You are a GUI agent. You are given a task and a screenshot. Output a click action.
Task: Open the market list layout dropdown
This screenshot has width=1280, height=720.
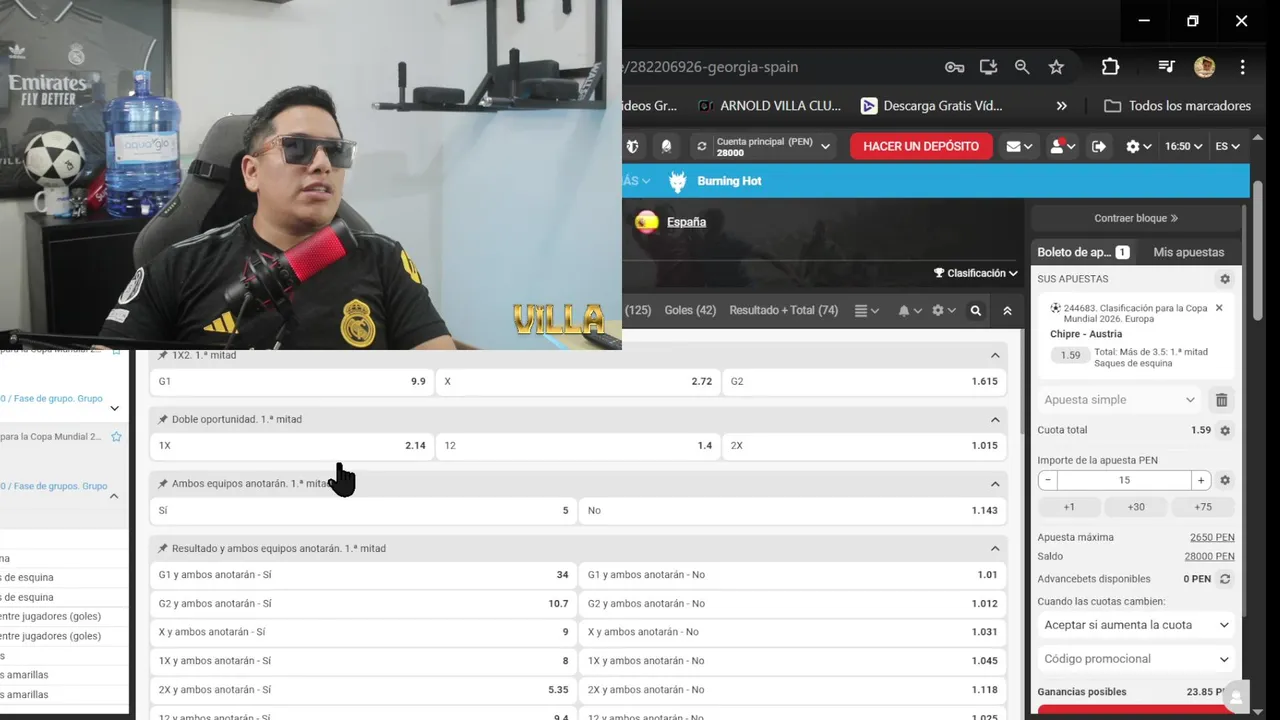click(867, 311)
